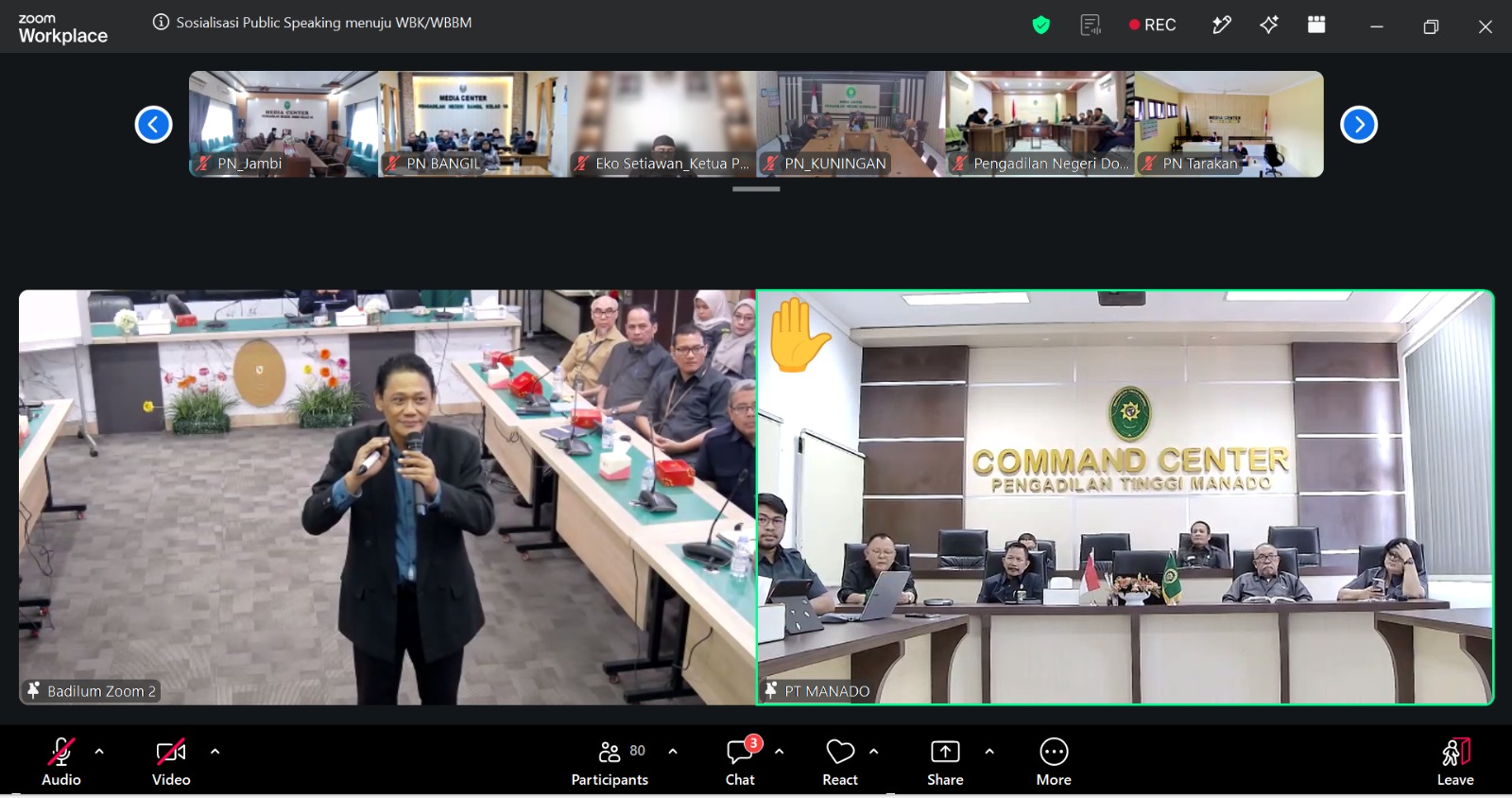Open the meeting notes icon in title bar
The image size is (1512, 798).
(x=1091, y=26)
